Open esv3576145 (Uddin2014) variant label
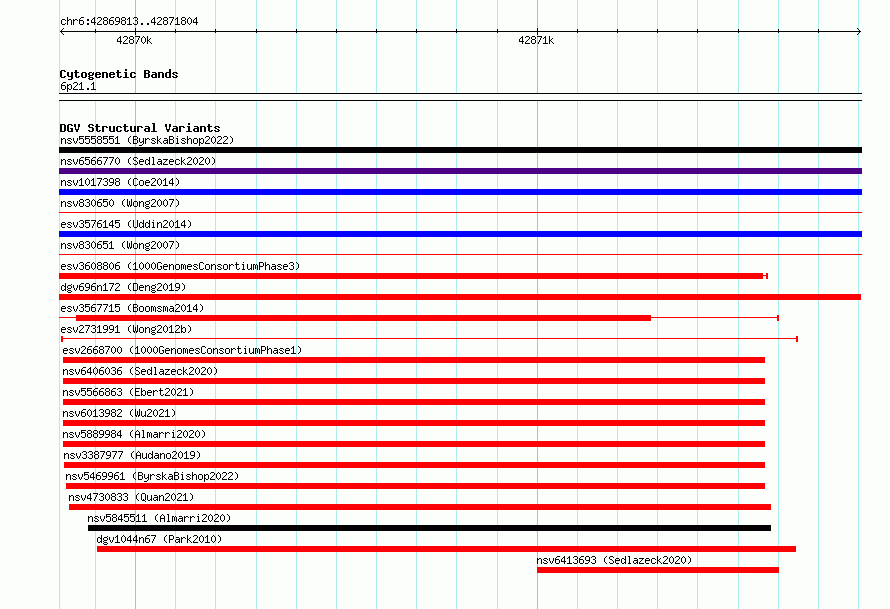 click(126, 224)
